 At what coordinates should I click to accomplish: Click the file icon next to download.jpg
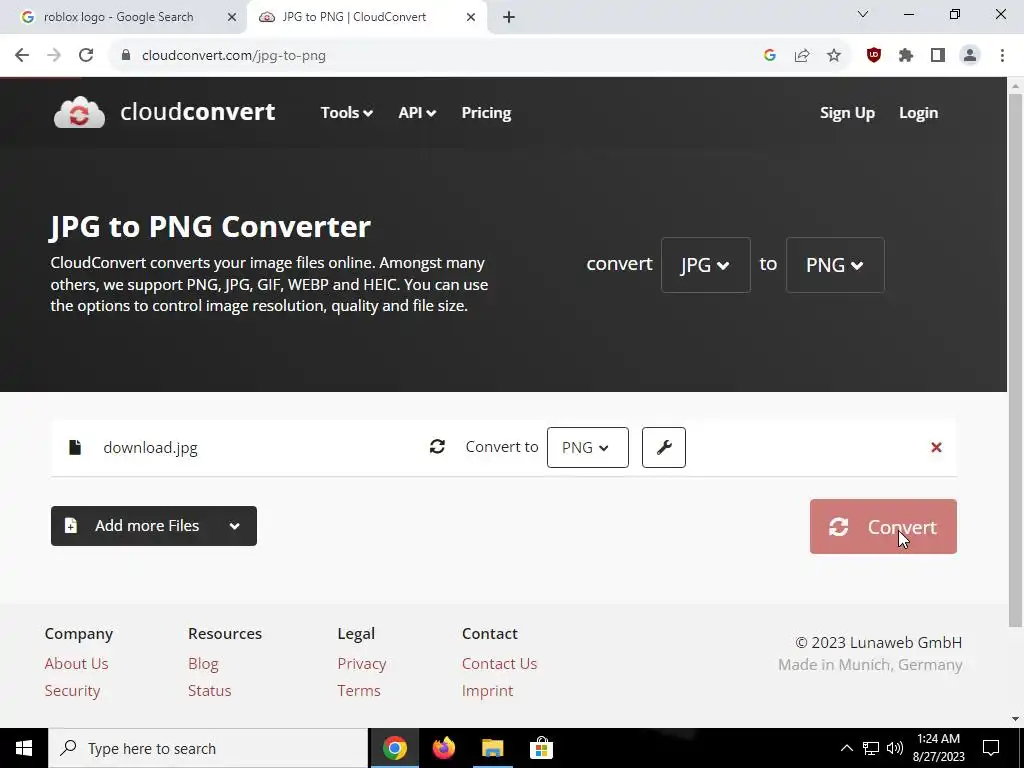click(75, 447)
